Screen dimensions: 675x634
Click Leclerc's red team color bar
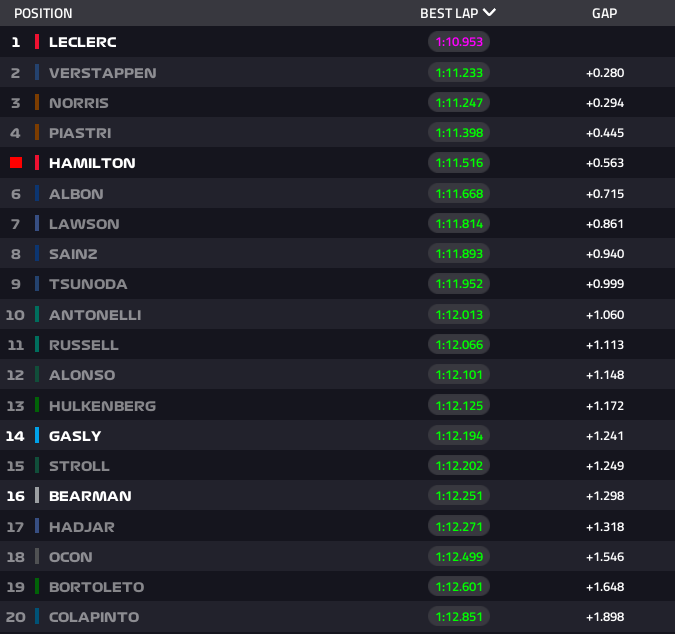37,42
